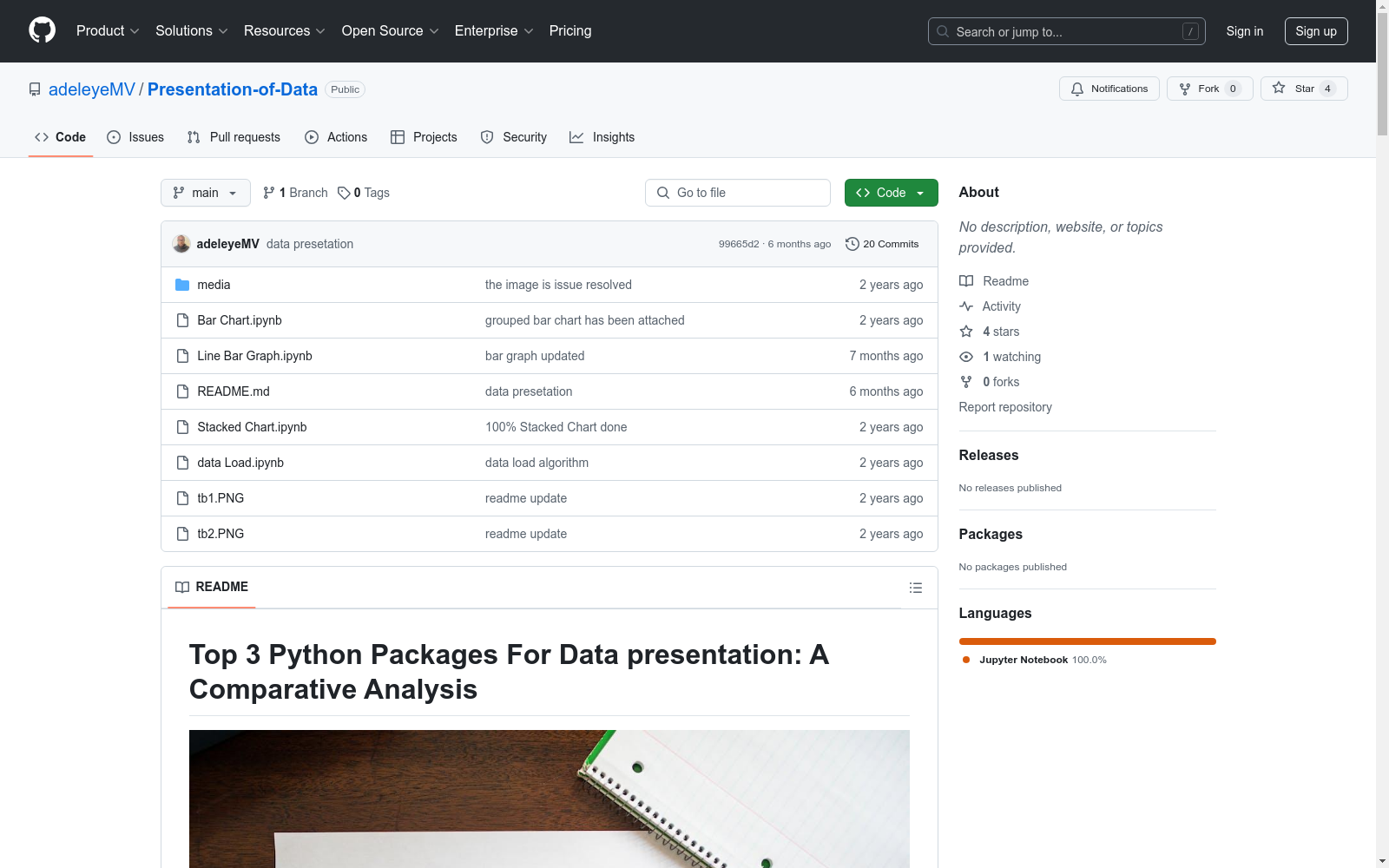Click the eye icon beside 1 watching
1389x868 pixels.
pyautogui.click(x=966, y=357)
